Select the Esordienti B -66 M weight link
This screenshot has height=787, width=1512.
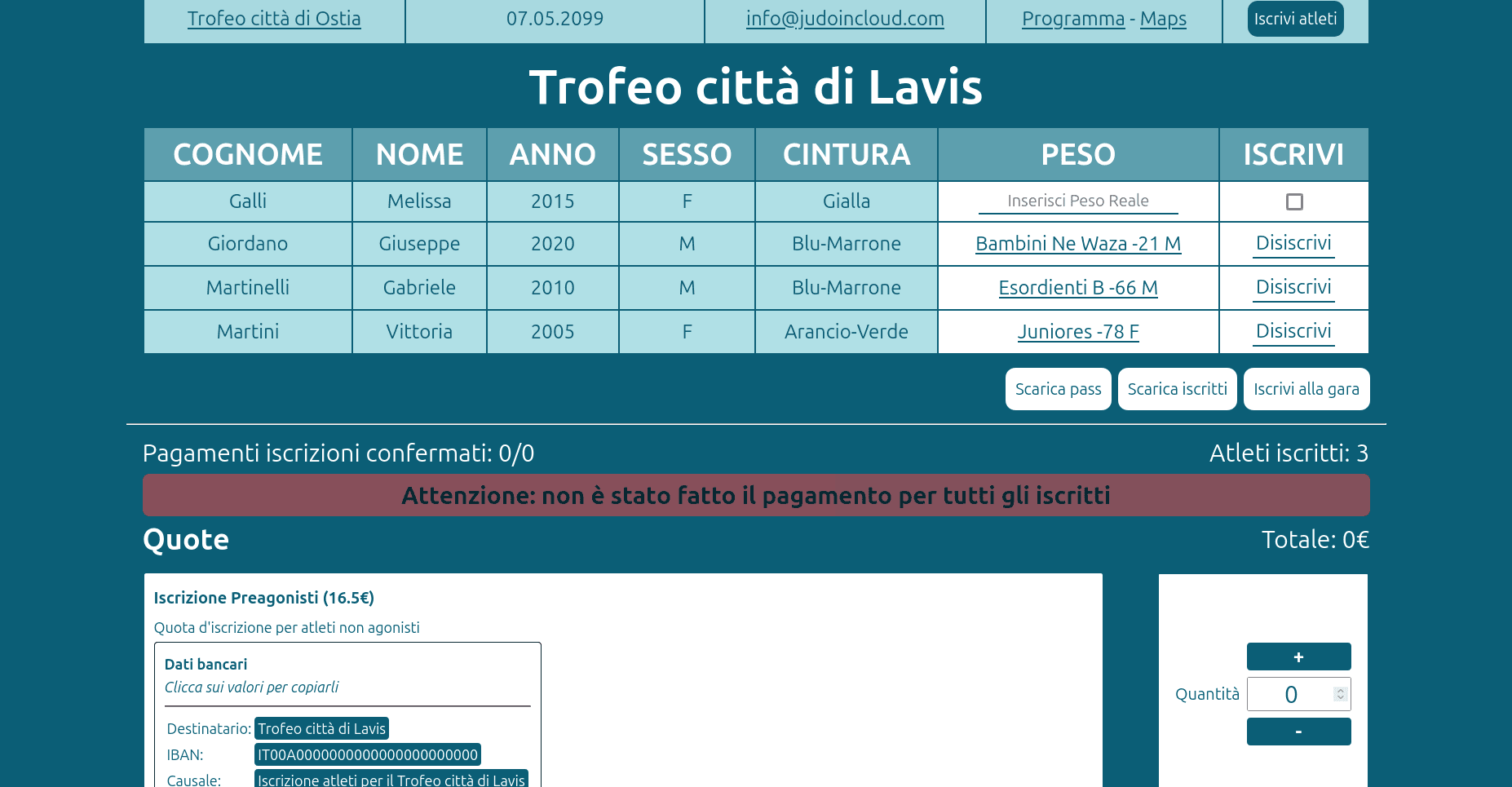[1077, 288]
